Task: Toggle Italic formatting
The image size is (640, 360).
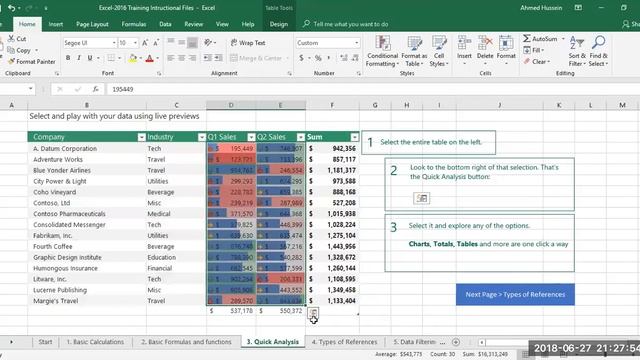Action: click(79, 58)
